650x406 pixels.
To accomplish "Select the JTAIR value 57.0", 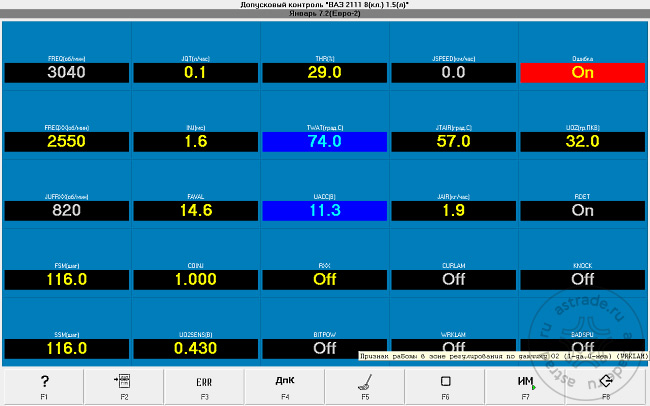I will 454,142.
